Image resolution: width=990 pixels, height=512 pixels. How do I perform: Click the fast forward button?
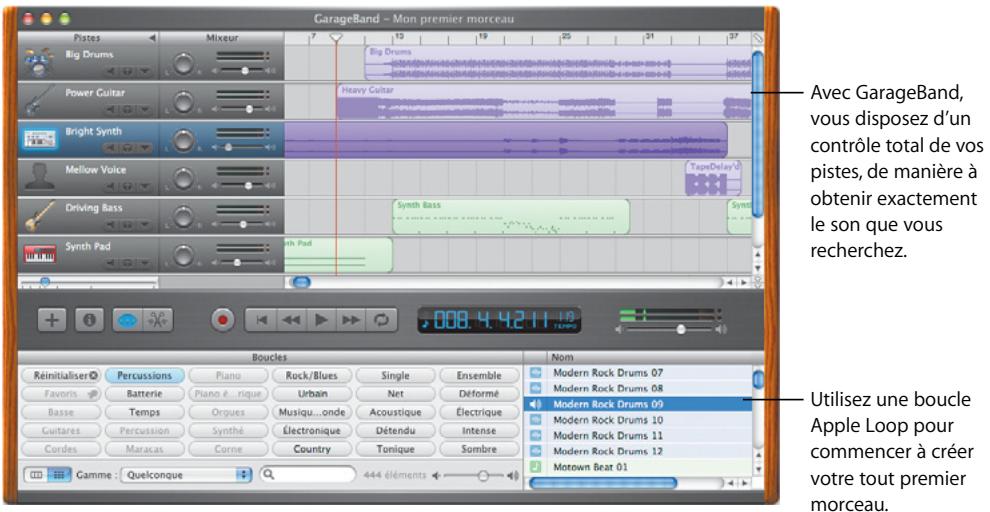[351, 320]
